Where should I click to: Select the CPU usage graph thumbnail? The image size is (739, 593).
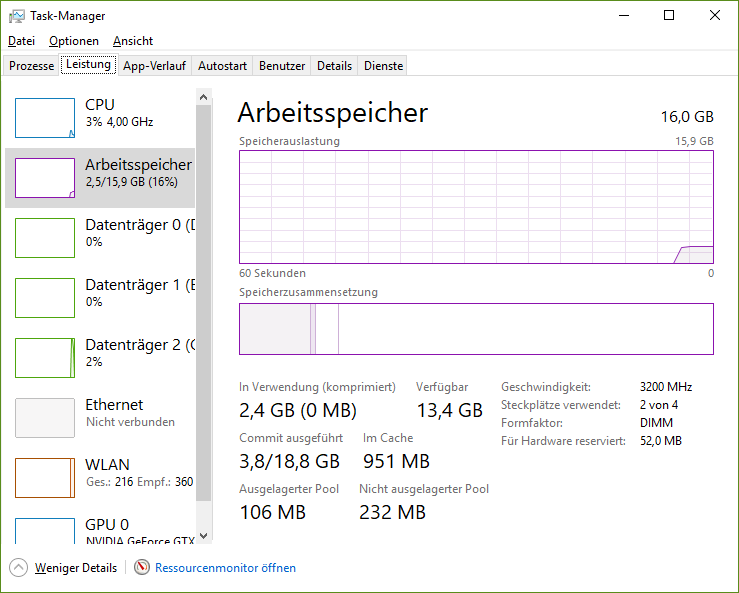pos(45,118)
